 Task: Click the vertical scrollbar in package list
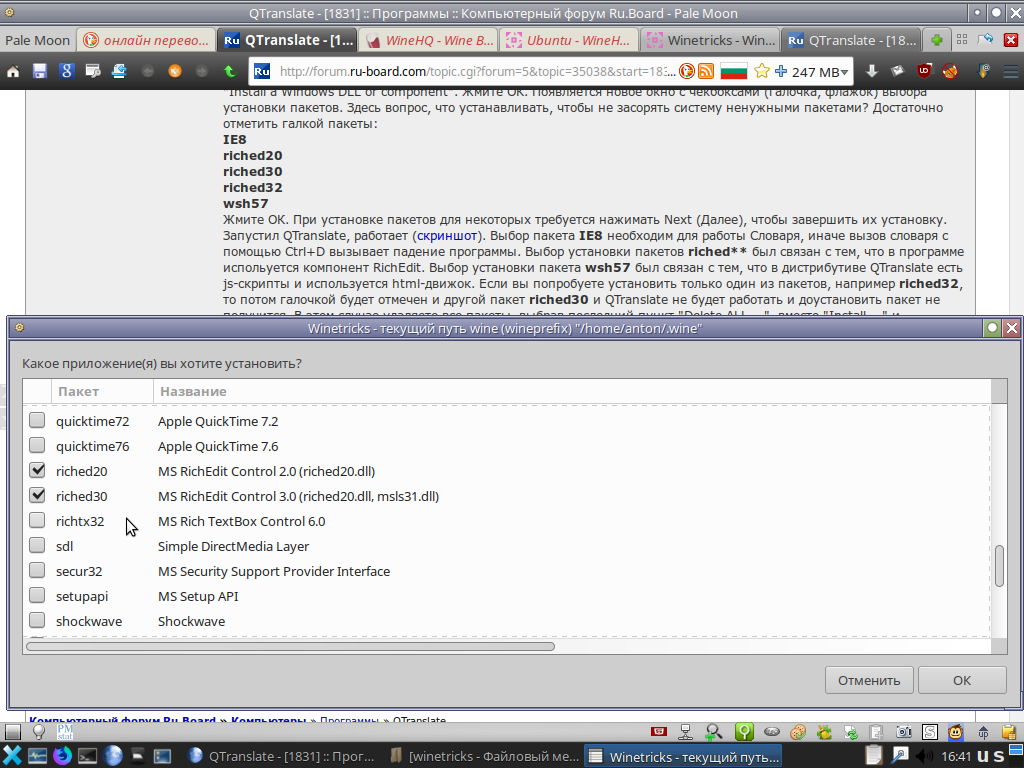[x=999, y=566]
